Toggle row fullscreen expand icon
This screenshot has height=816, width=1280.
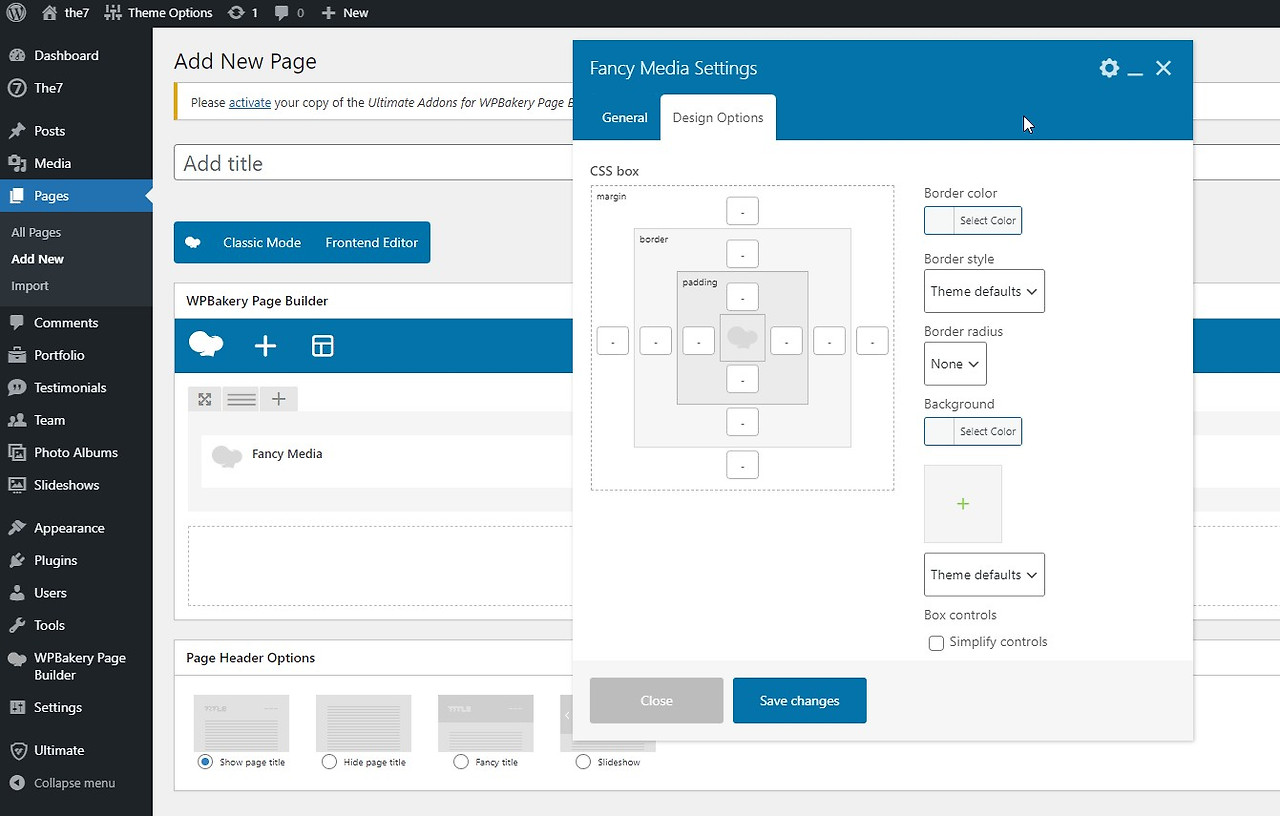point(205,399)
